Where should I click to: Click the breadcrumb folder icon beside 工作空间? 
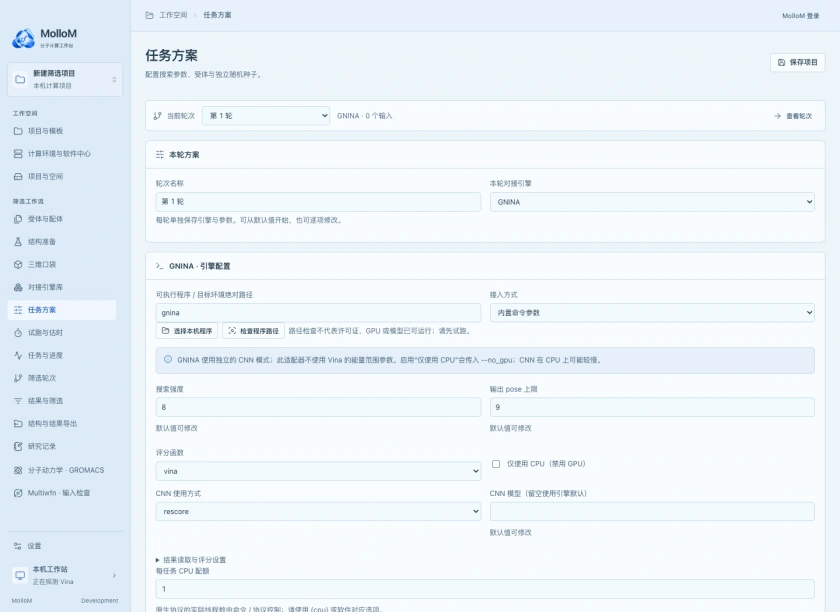coord(149,15)
